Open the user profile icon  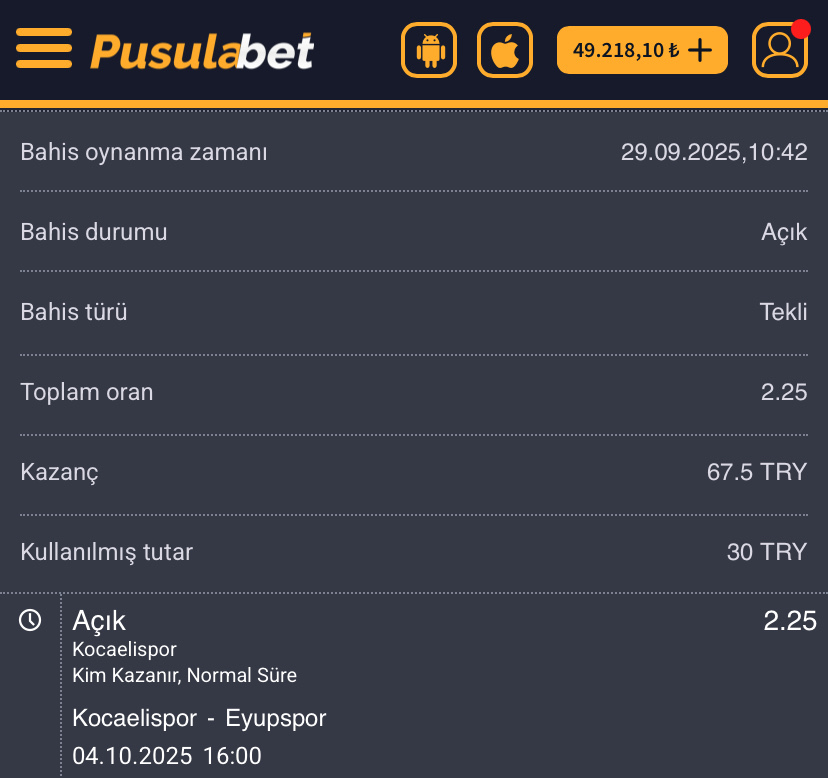[779, 51]
